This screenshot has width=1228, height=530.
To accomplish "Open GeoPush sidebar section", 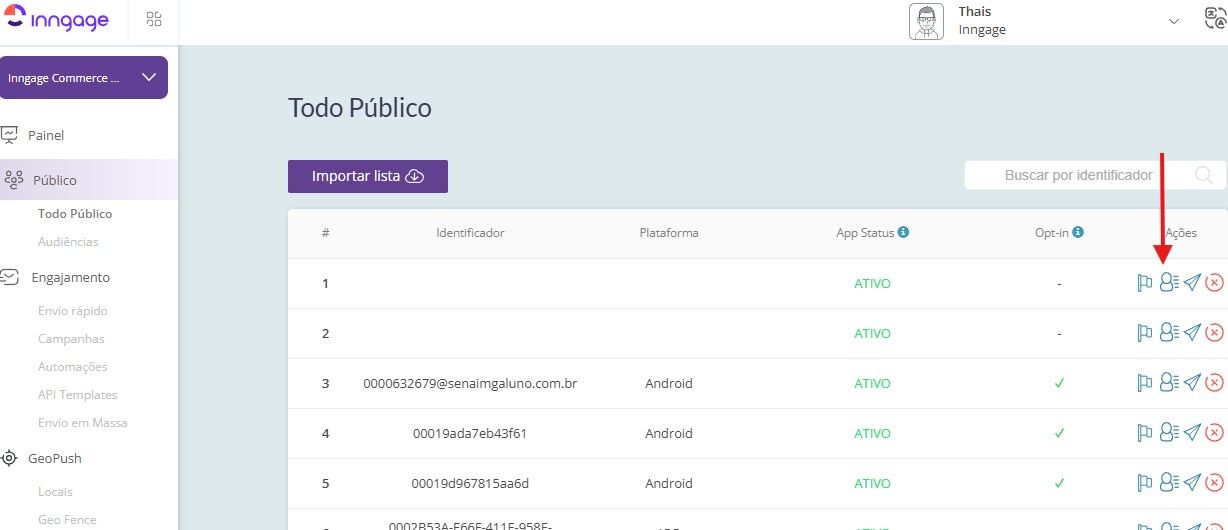I will (x=55, y=458).
